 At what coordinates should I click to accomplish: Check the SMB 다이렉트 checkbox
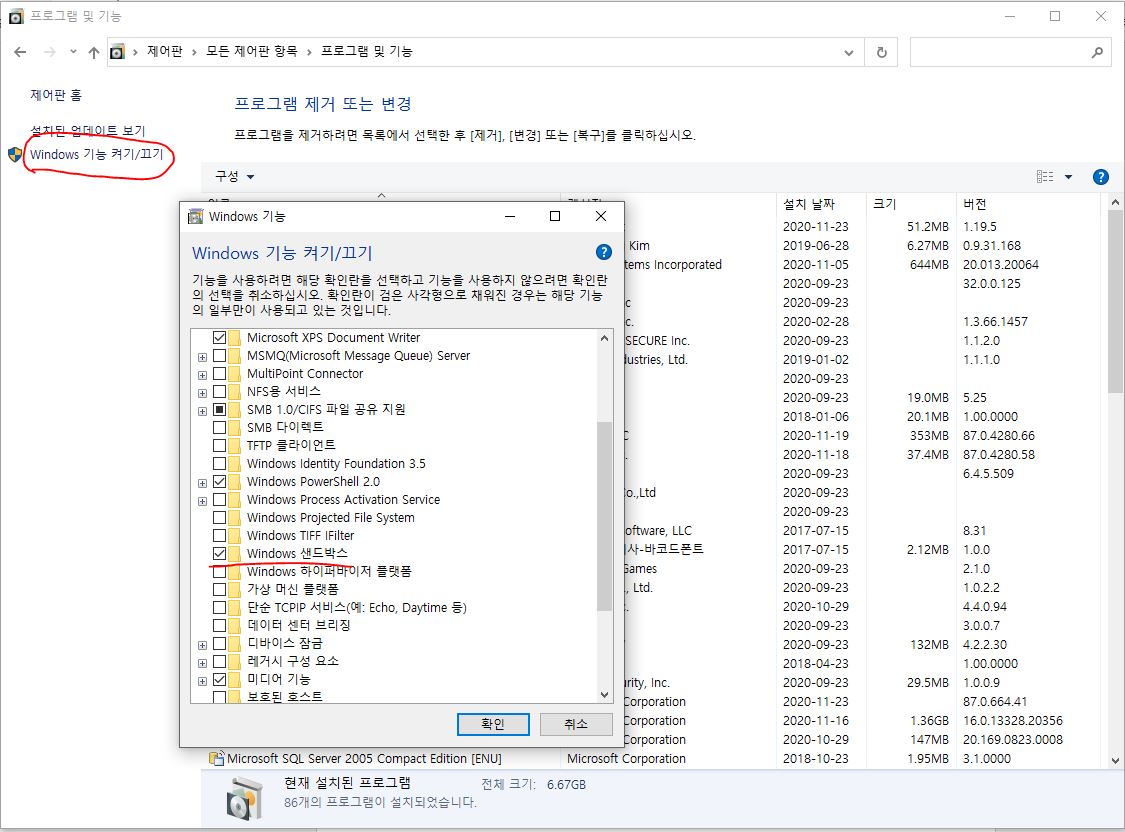tap(220, 427)
